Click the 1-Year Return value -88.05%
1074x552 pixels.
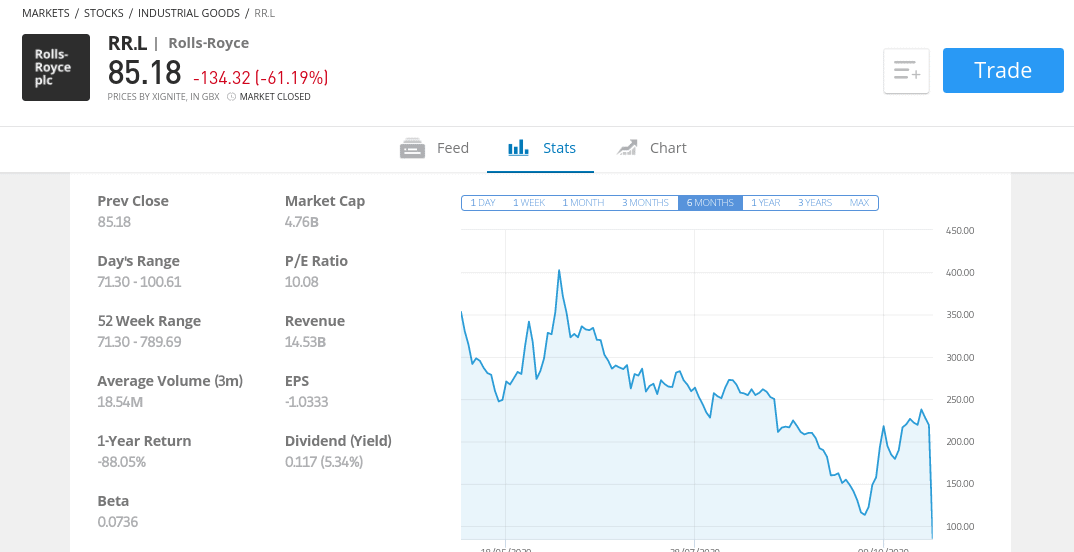[121, 461]
